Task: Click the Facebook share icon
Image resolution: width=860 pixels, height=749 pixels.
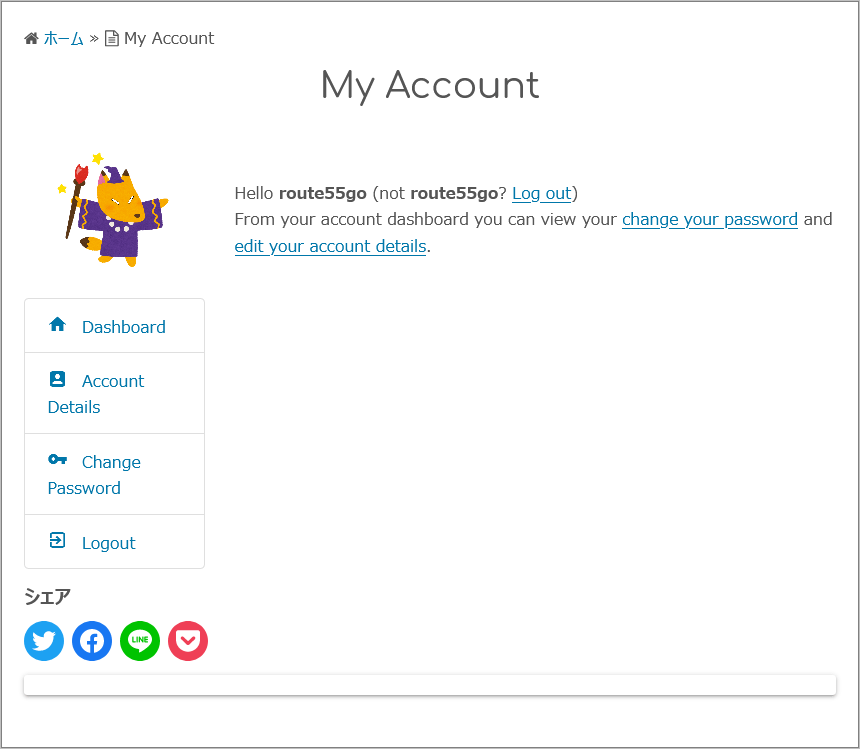Action: coord(92,641)
